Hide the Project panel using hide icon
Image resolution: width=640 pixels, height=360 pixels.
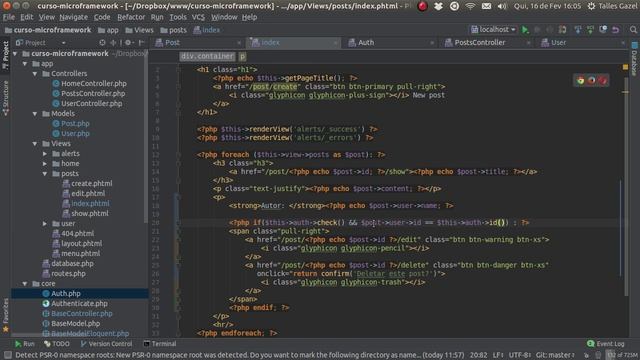141,42
